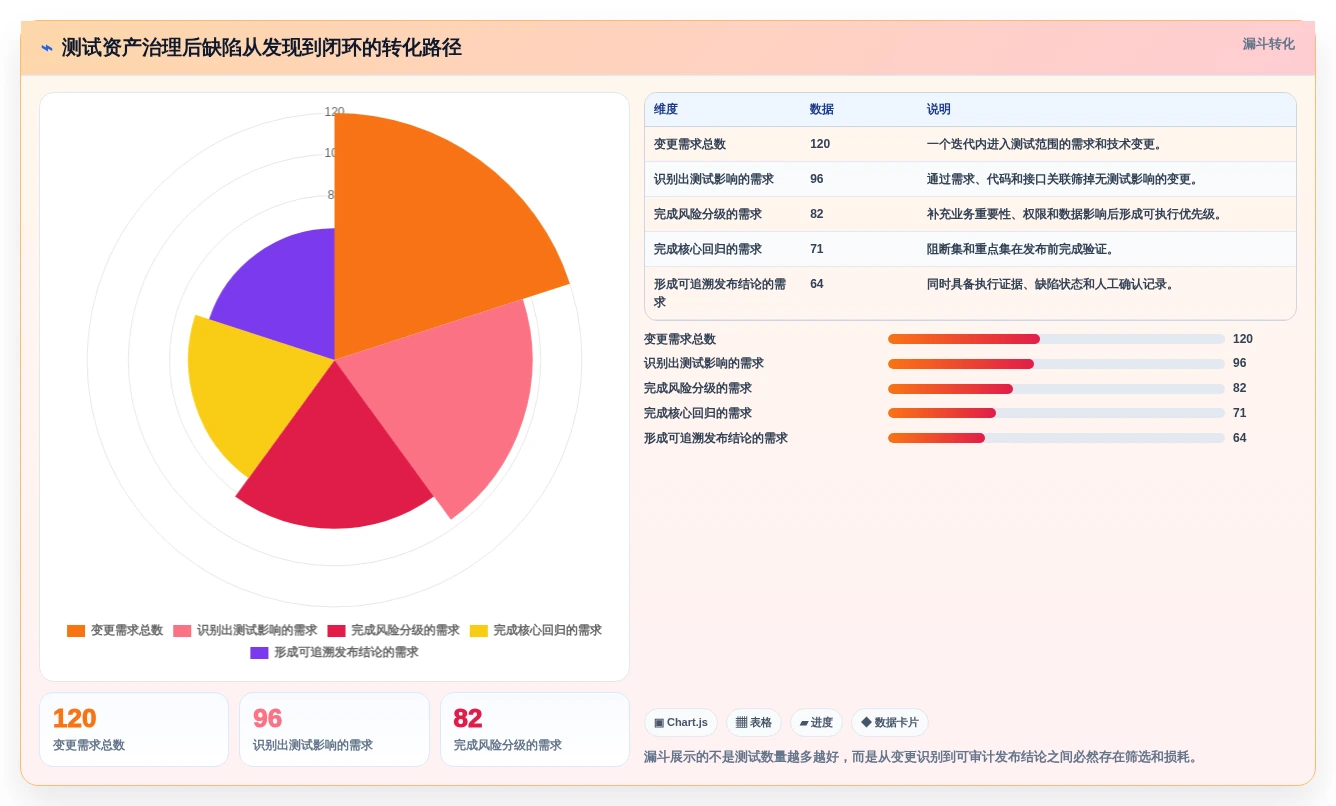Click the 进度 chip

816,722
